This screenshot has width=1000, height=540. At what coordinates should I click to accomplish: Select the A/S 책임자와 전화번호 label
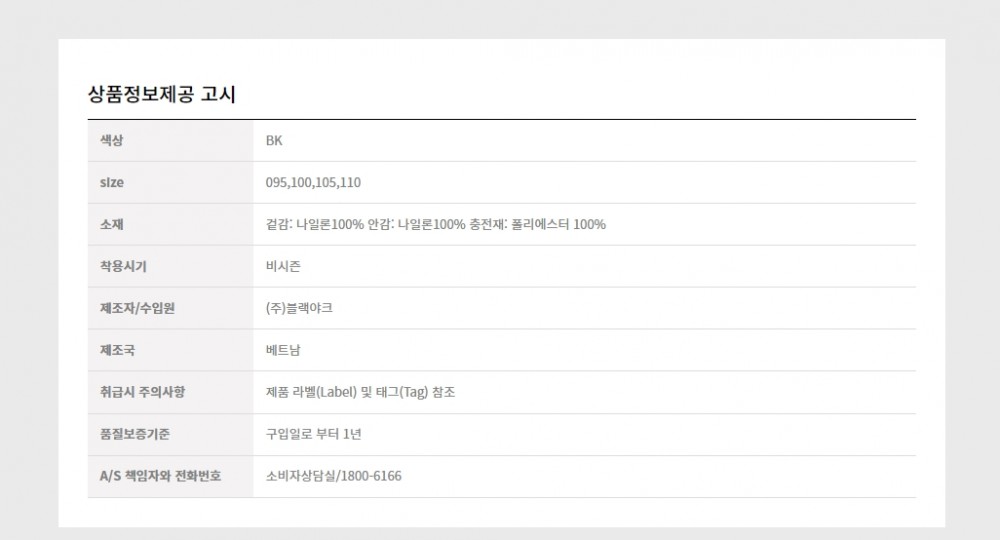click(160, 476)
